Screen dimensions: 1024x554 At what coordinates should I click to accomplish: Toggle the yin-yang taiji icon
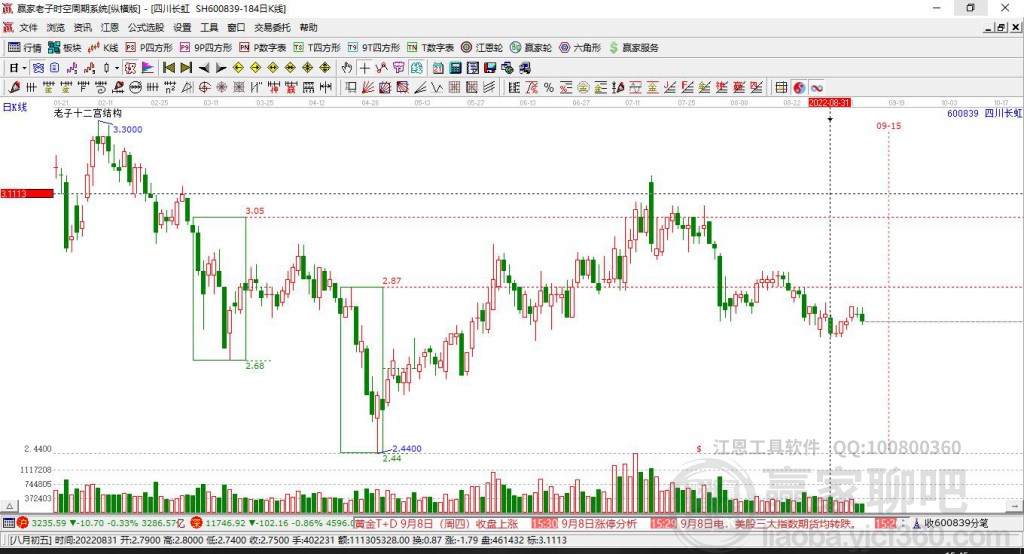click(x=799, y=88)
